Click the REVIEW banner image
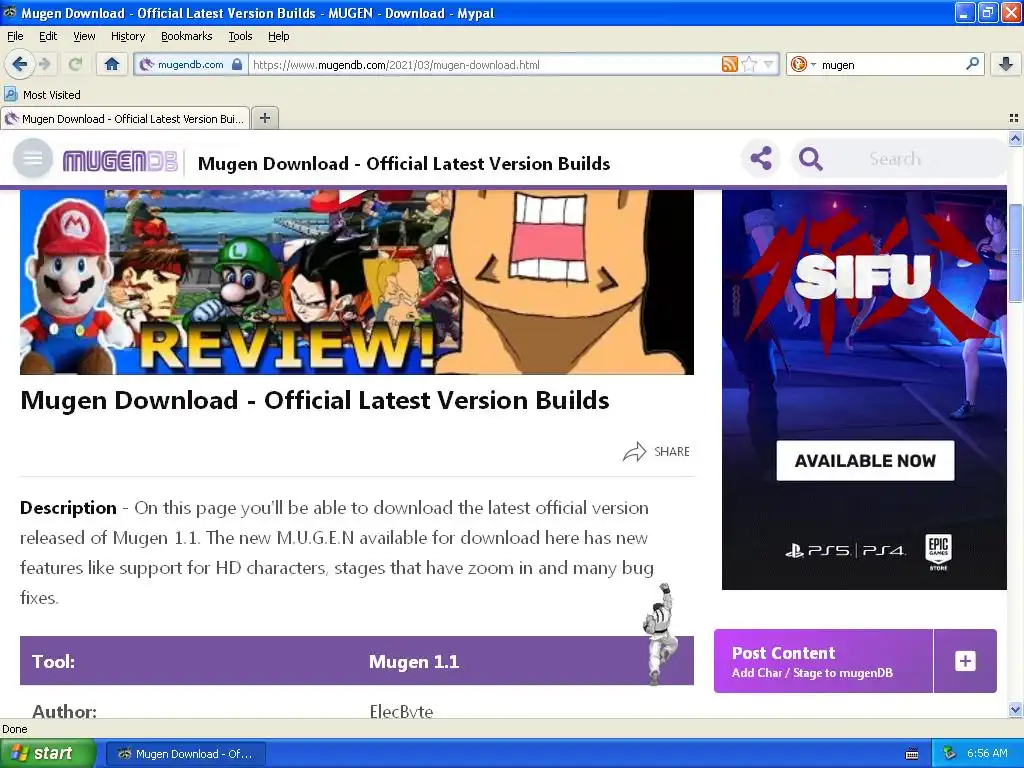The height and width of the screenshot is (768, 1024). click(x=357, y=282)
